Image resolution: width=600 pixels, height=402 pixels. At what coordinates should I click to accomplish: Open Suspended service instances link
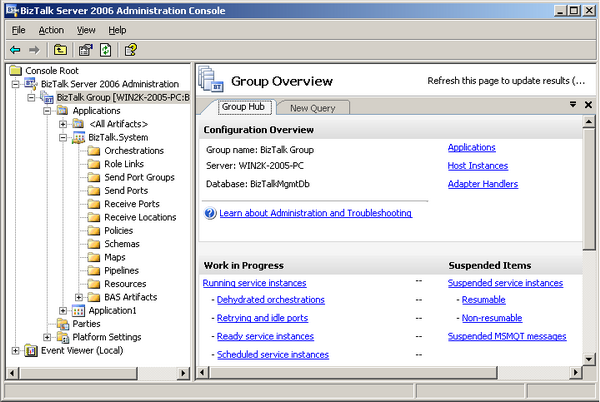click(505, 283)
